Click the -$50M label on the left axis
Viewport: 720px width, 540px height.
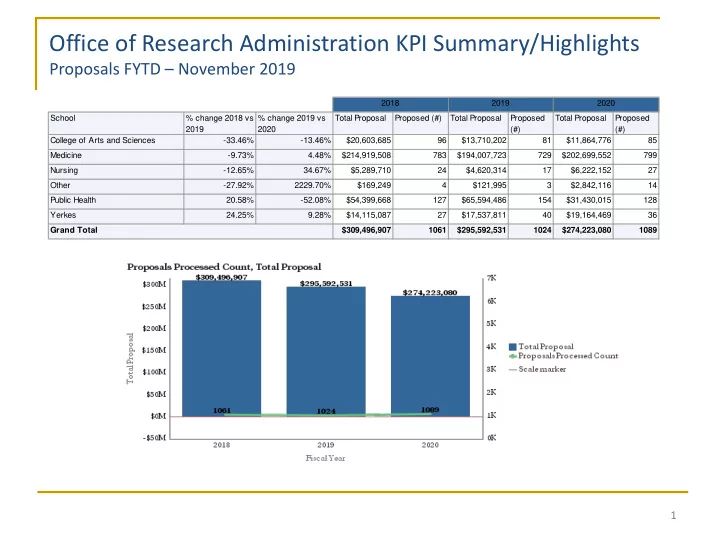pos(154,438)
